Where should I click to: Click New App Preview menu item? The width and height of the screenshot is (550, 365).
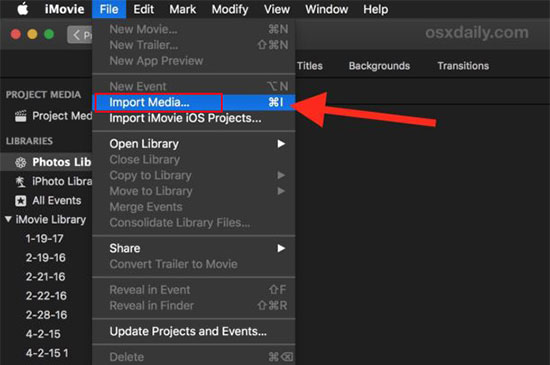[194, 61]
